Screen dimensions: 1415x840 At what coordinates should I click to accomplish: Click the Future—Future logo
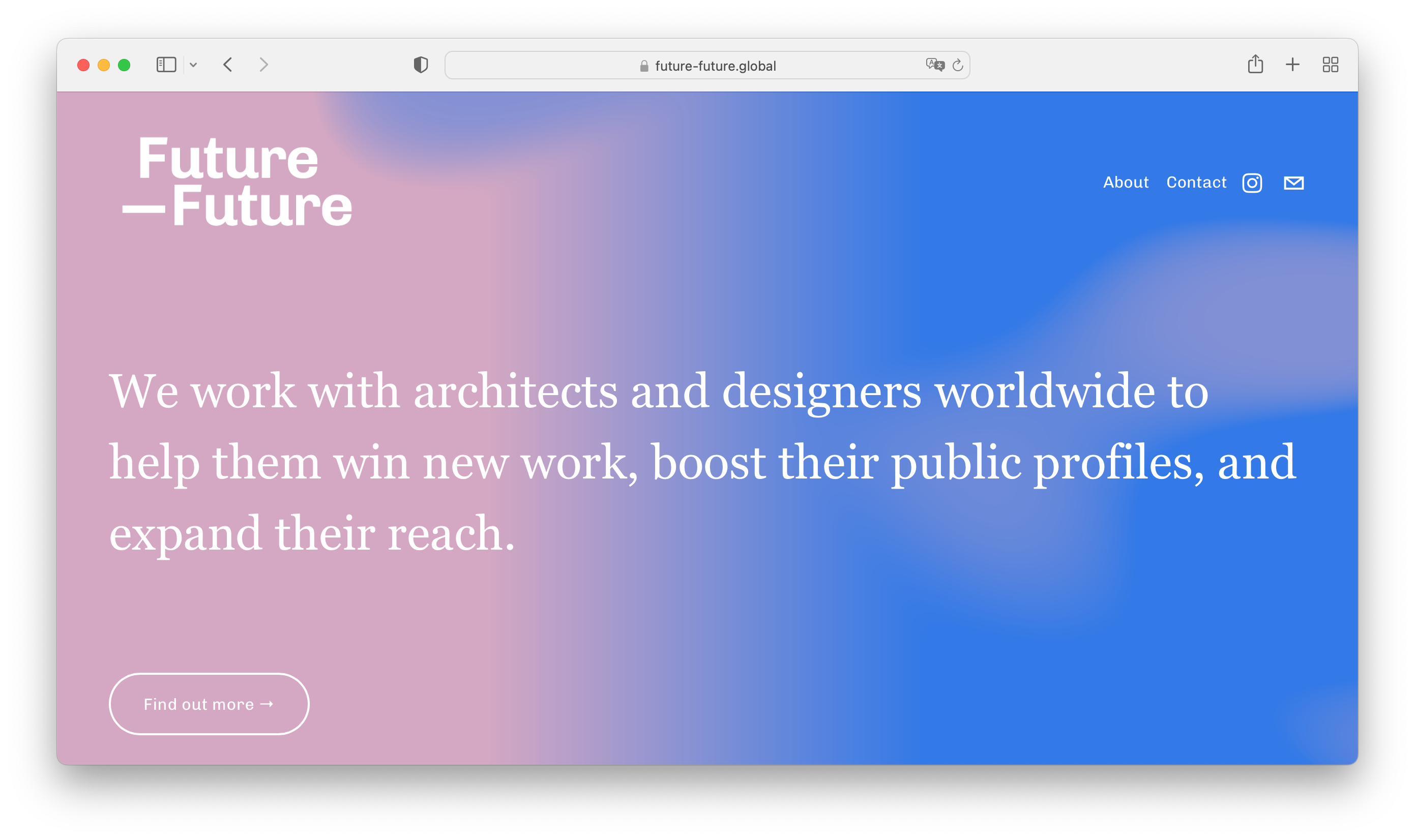[x=237, y=182]
